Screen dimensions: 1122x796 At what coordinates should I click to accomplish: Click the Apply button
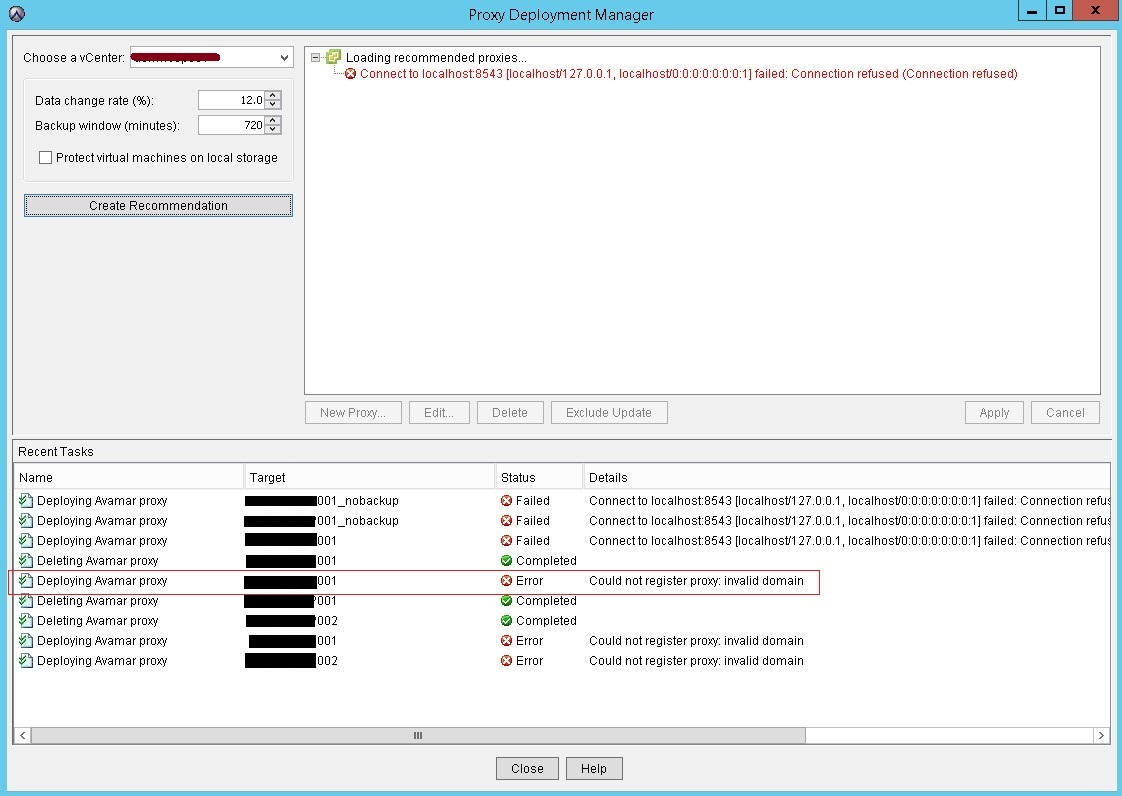[993, 412]
